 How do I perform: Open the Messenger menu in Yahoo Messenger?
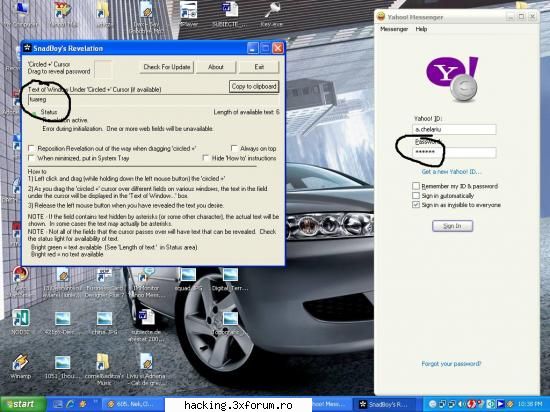(394, 29)
